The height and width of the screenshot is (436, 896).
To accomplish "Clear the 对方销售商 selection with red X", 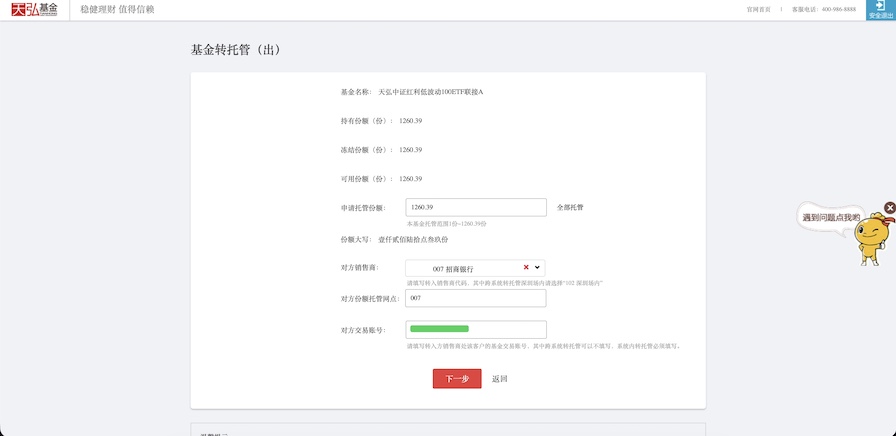I will 526,268.
